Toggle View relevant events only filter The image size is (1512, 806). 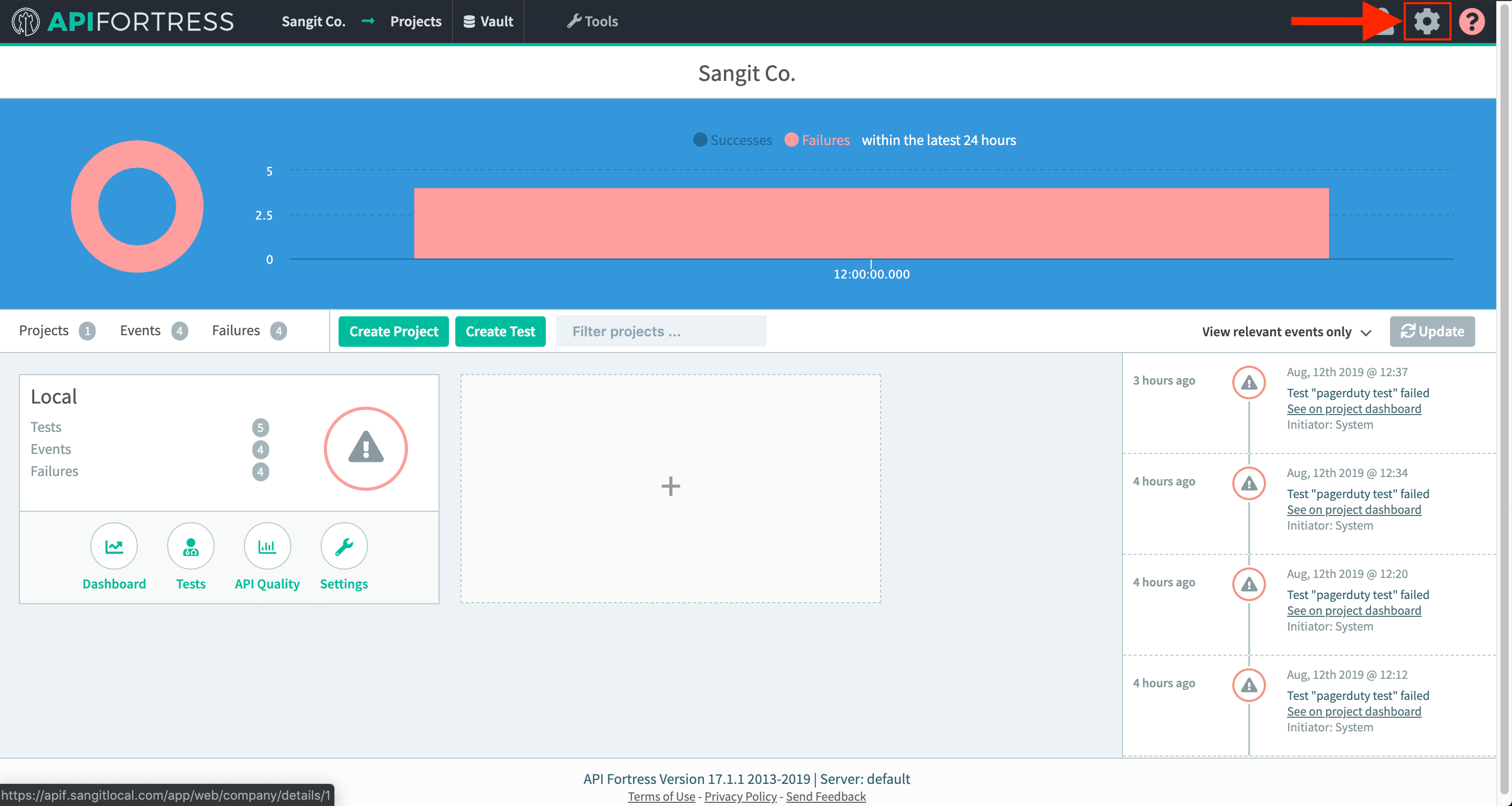click(1289, 331)
